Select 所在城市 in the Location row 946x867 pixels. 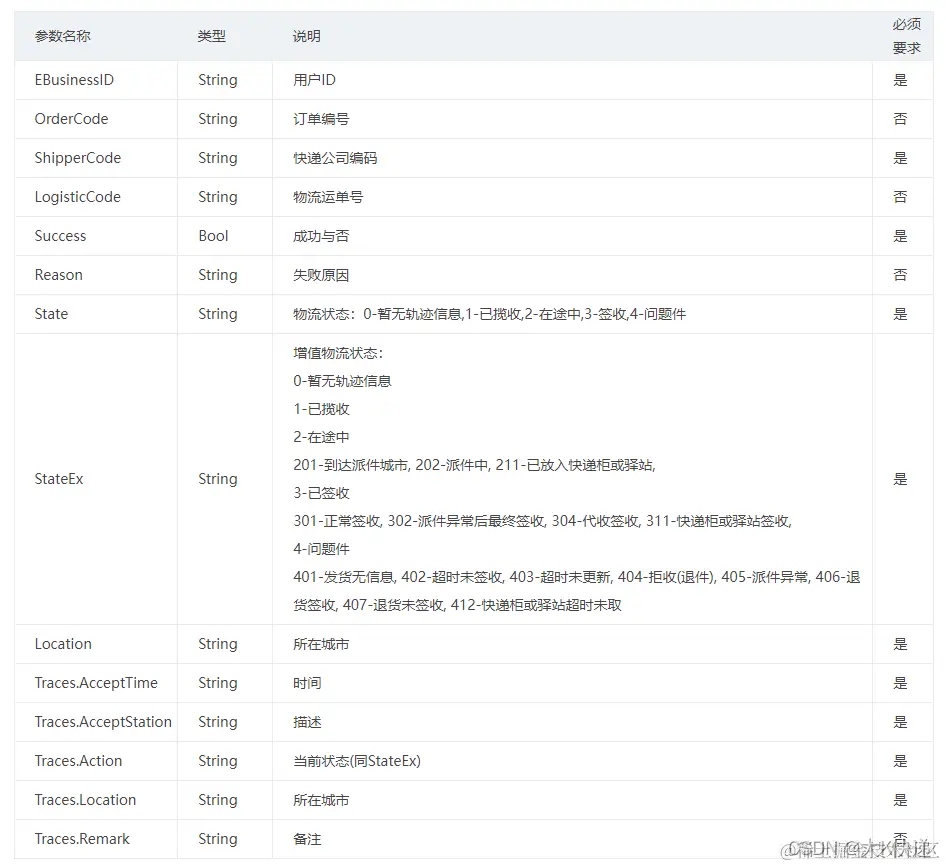pyautogui.click(x=321, y=644)
